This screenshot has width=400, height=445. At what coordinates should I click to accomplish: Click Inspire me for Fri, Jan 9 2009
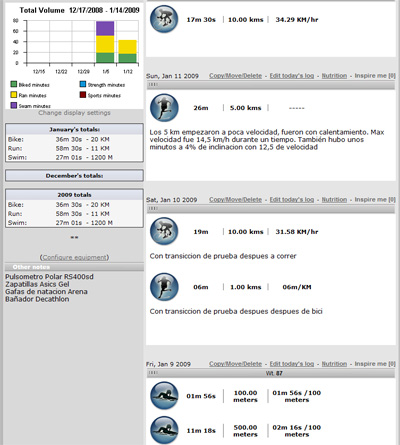tap(375, 364)
